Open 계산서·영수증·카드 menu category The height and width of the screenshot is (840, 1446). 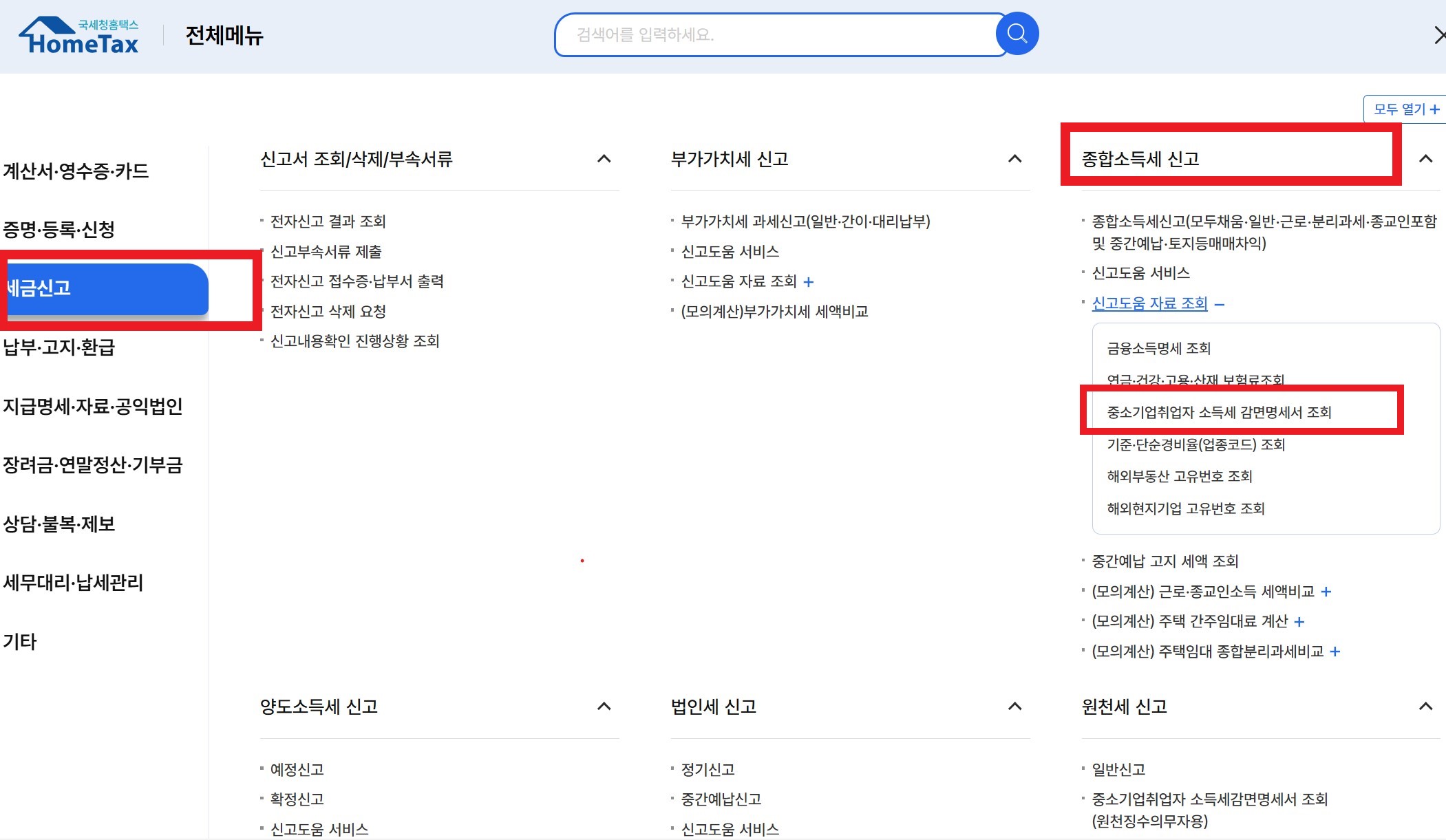tap(76, 171)
